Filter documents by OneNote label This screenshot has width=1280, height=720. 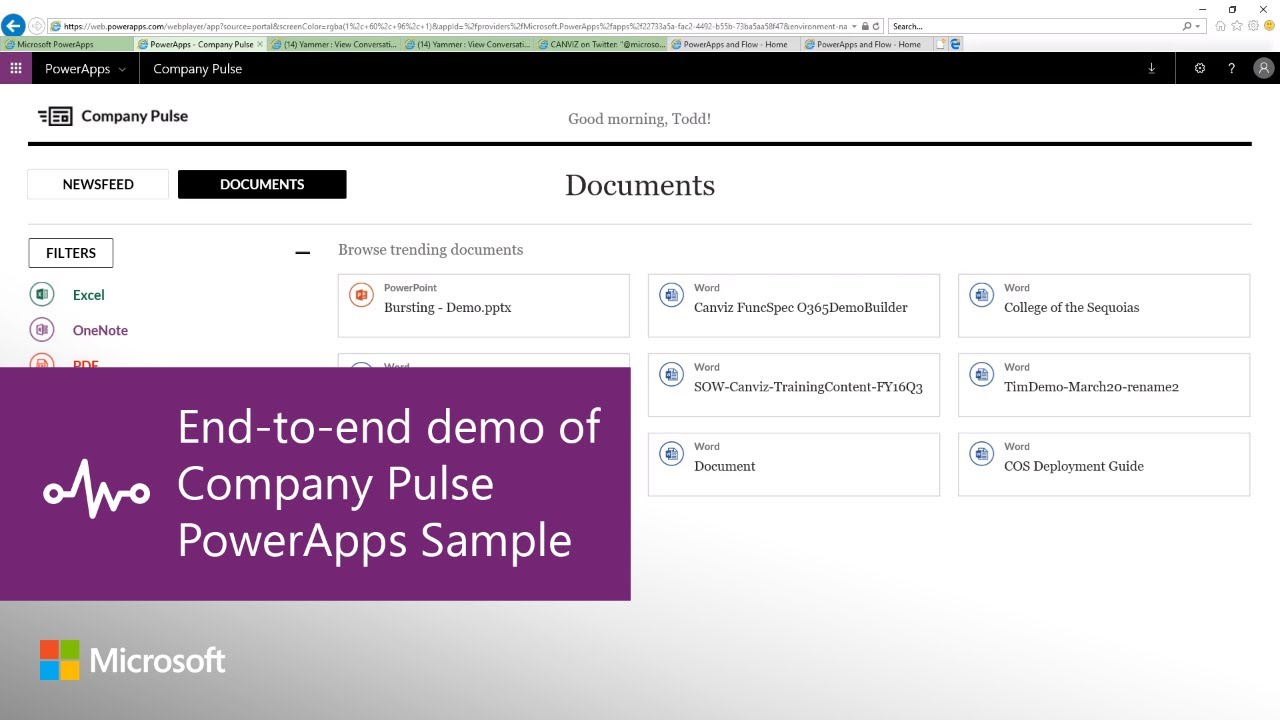point(100,330)
